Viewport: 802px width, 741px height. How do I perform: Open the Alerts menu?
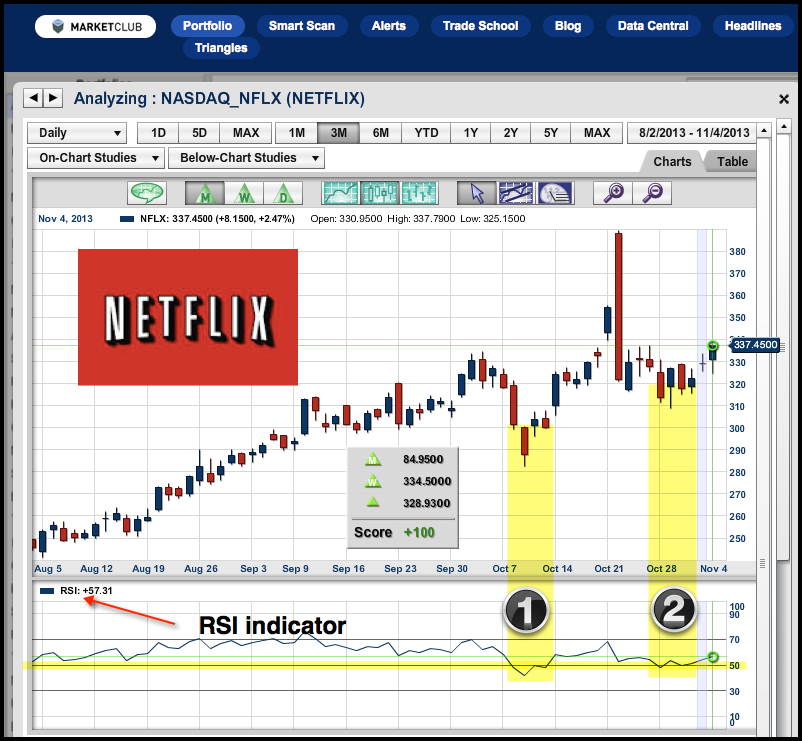[x=389, y=26]
